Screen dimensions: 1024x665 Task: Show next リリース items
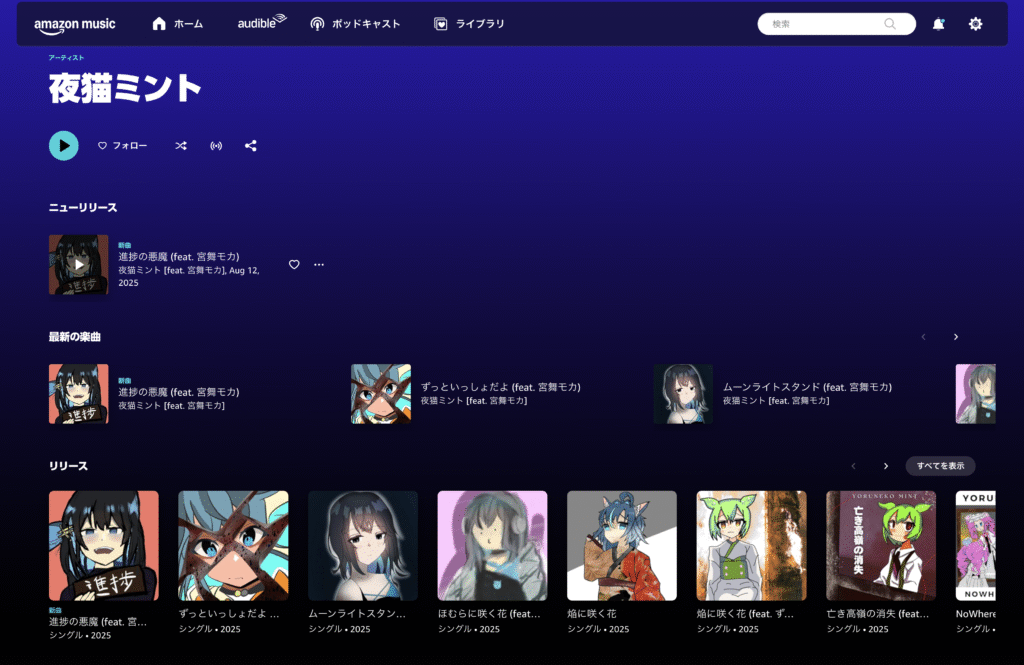pyautogui.click(x=886, y=466)
